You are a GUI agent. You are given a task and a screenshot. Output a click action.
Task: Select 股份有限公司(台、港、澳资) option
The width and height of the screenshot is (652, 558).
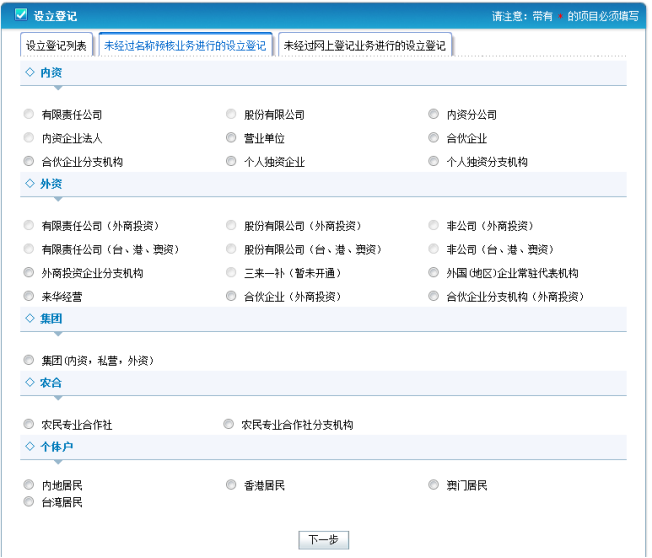click(x=231, y=249)
